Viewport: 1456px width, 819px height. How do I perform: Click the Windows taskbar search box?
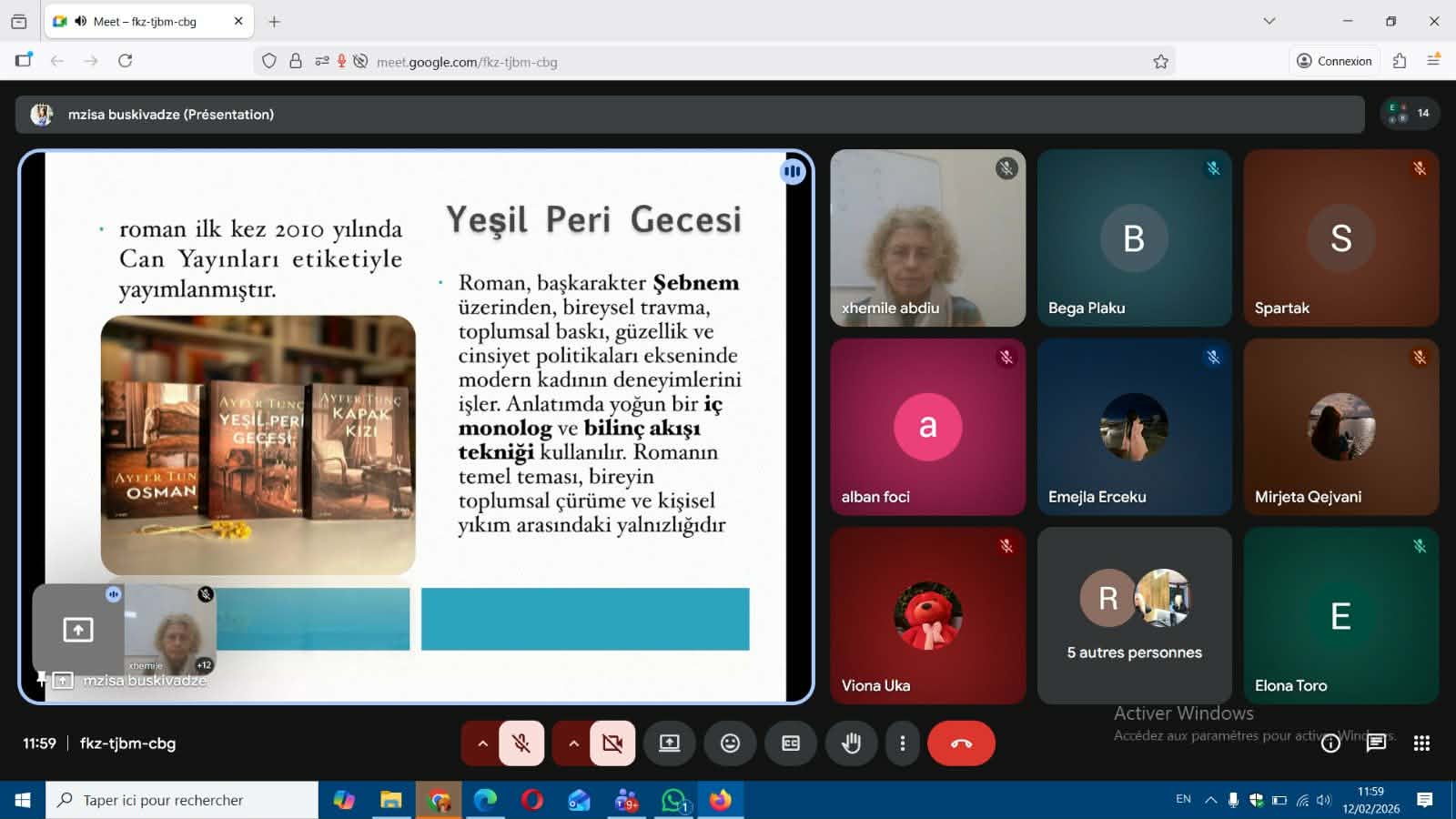(x=182, y=800)
